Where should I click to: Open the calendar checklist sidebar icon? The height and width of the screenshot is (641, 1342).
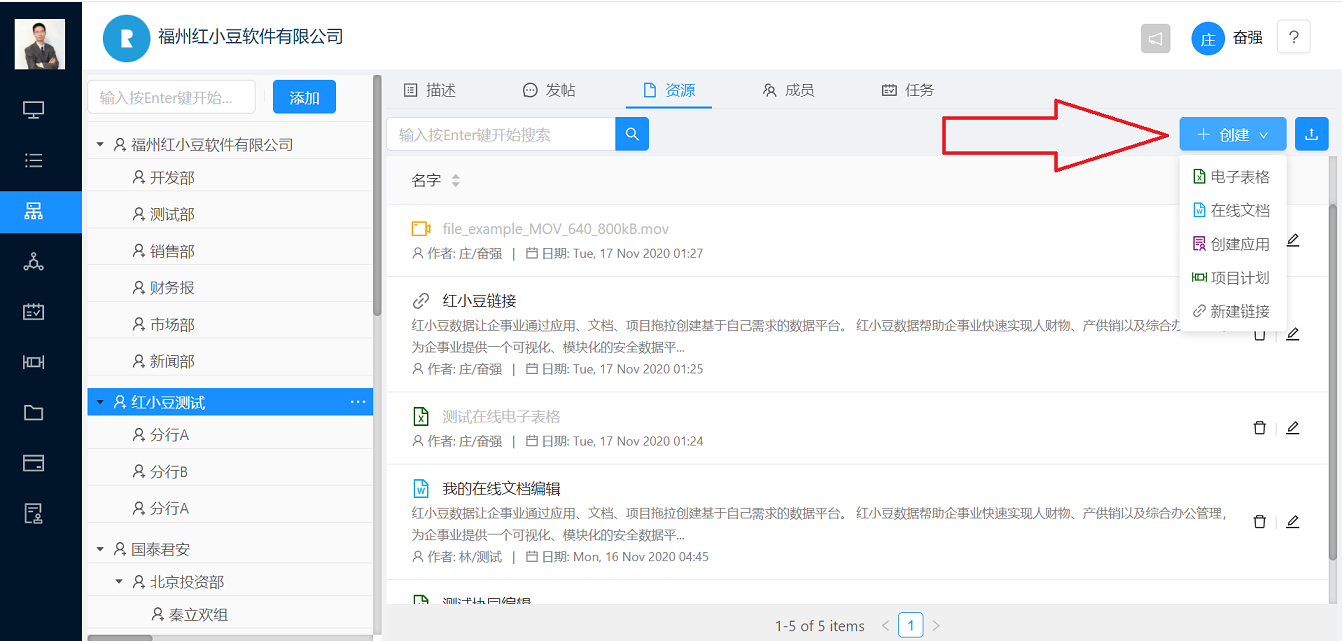tap(34, 312)
